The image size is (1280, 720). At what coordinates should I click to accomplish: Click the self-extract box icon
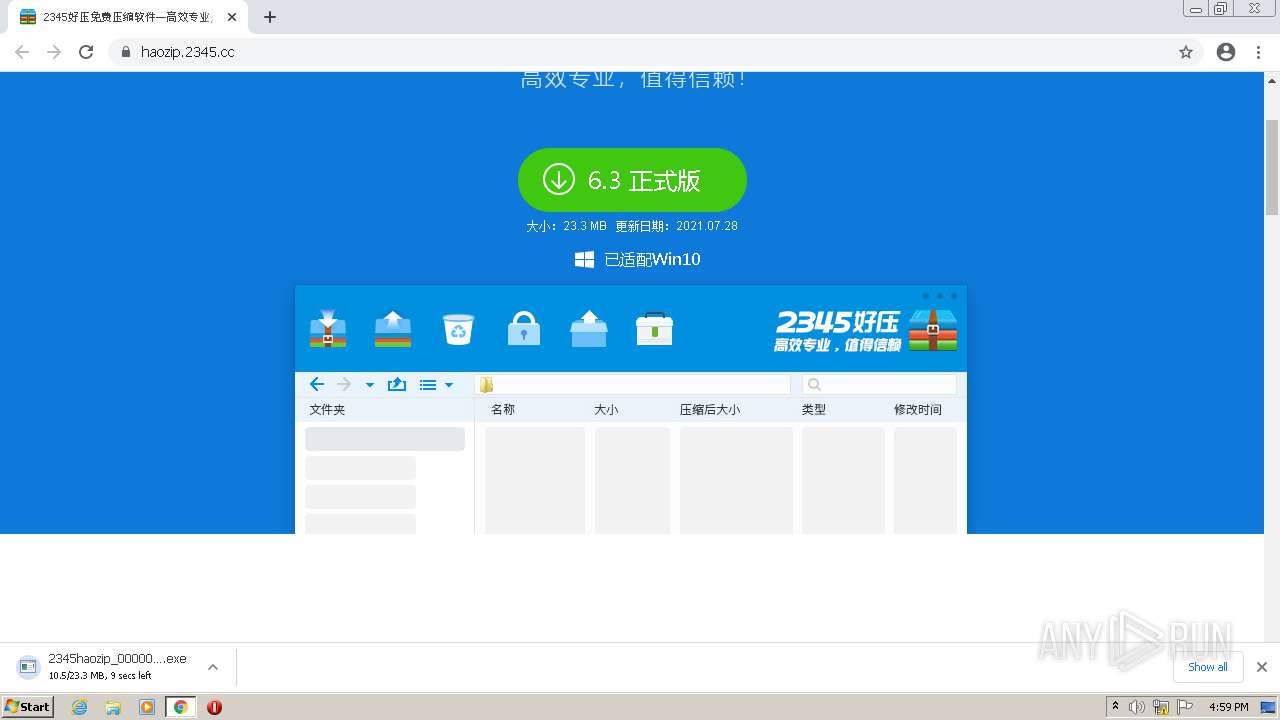pos(589,328)
